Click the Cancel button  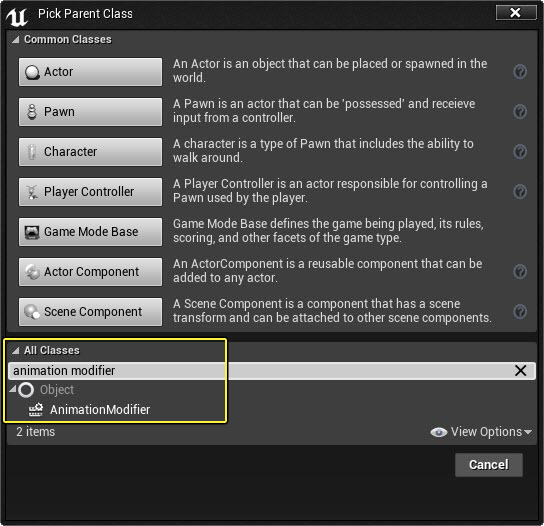click(x=488, y=465)
